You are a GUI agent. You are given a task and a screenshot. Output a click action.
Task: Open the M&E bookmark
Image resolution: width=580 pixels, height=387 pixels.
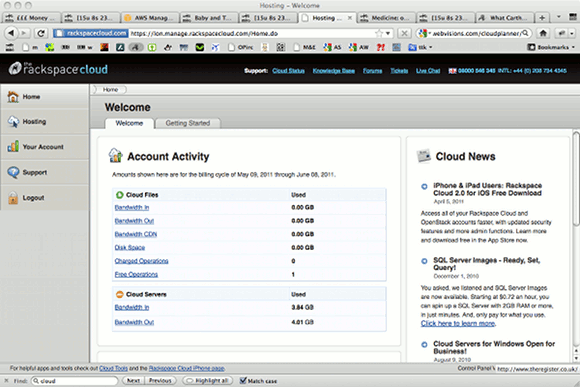305,47
